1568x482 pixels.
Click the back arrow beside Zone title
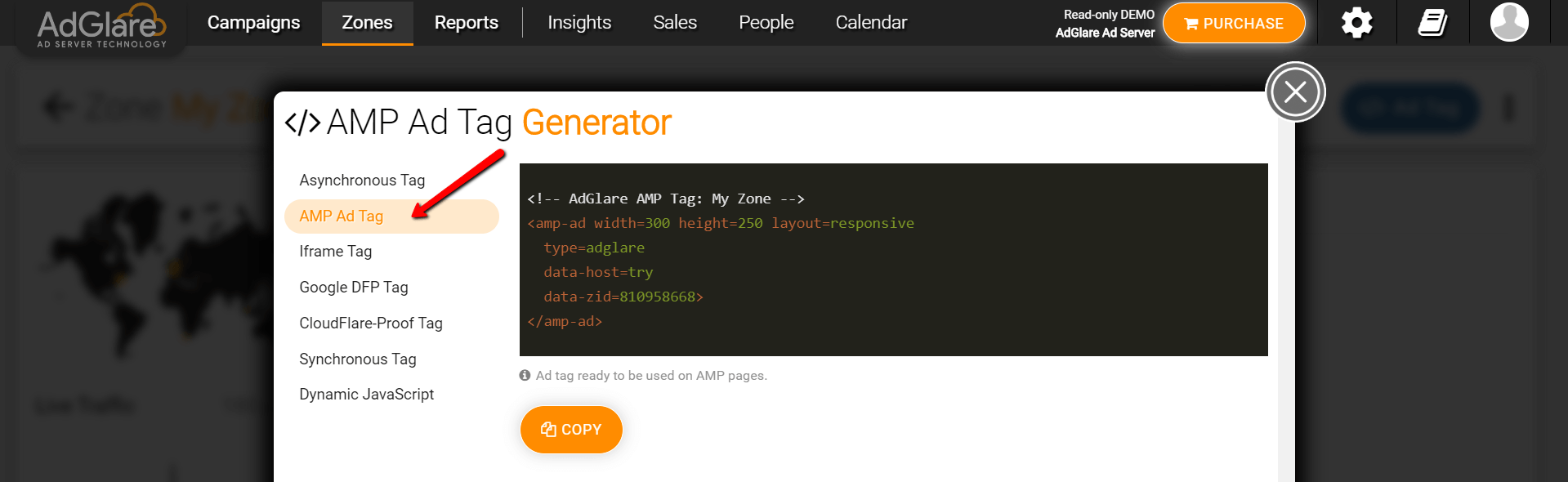click(x=57, y=106)
